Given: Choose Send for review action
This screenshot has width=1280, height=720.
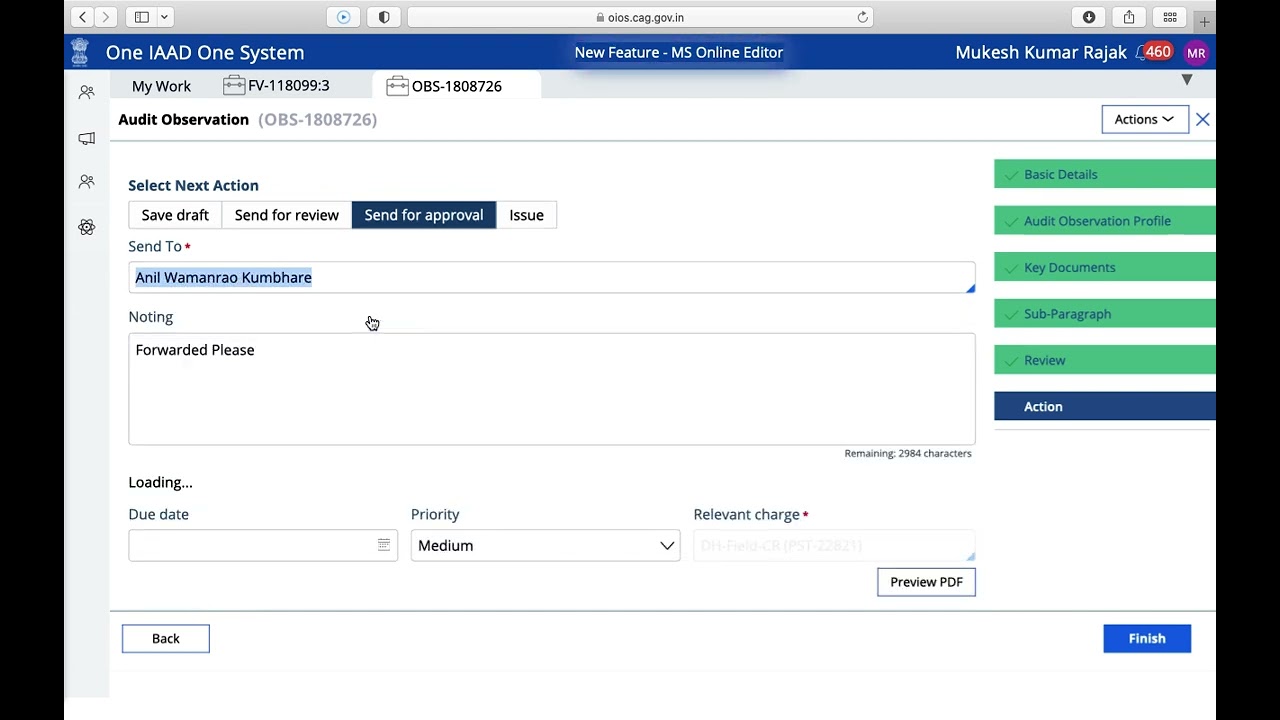Looking at the screenshot, I should point(287,215).
